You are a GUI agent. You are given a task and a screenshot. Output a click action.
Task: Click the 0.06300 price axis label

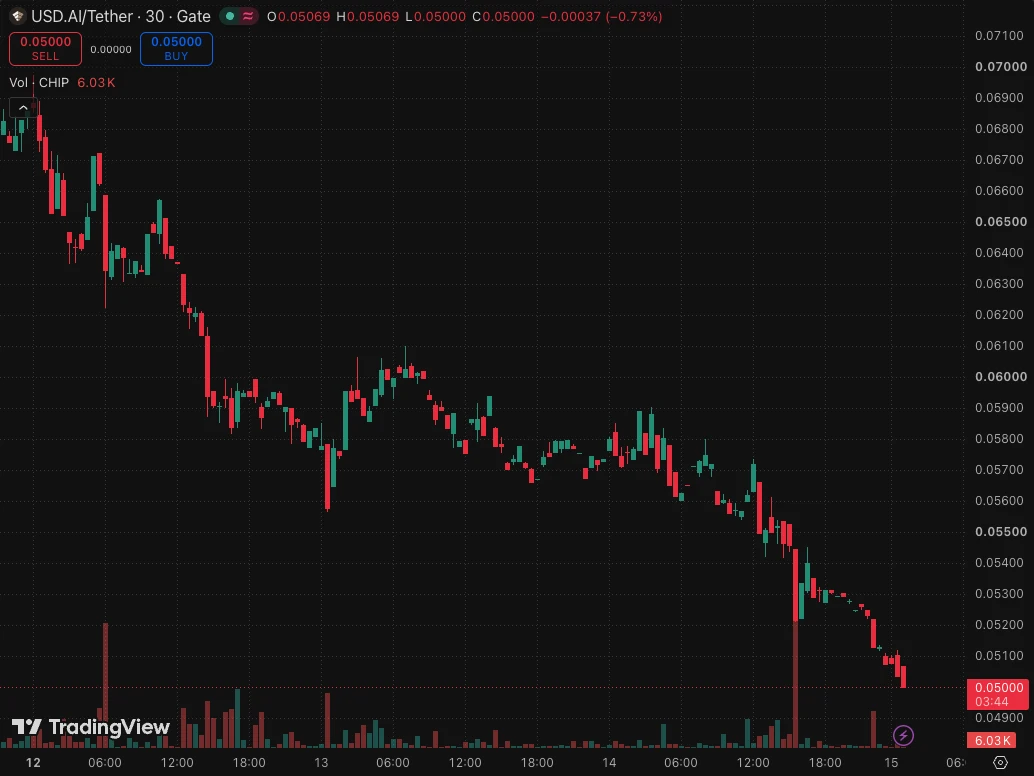pos(999,284)
